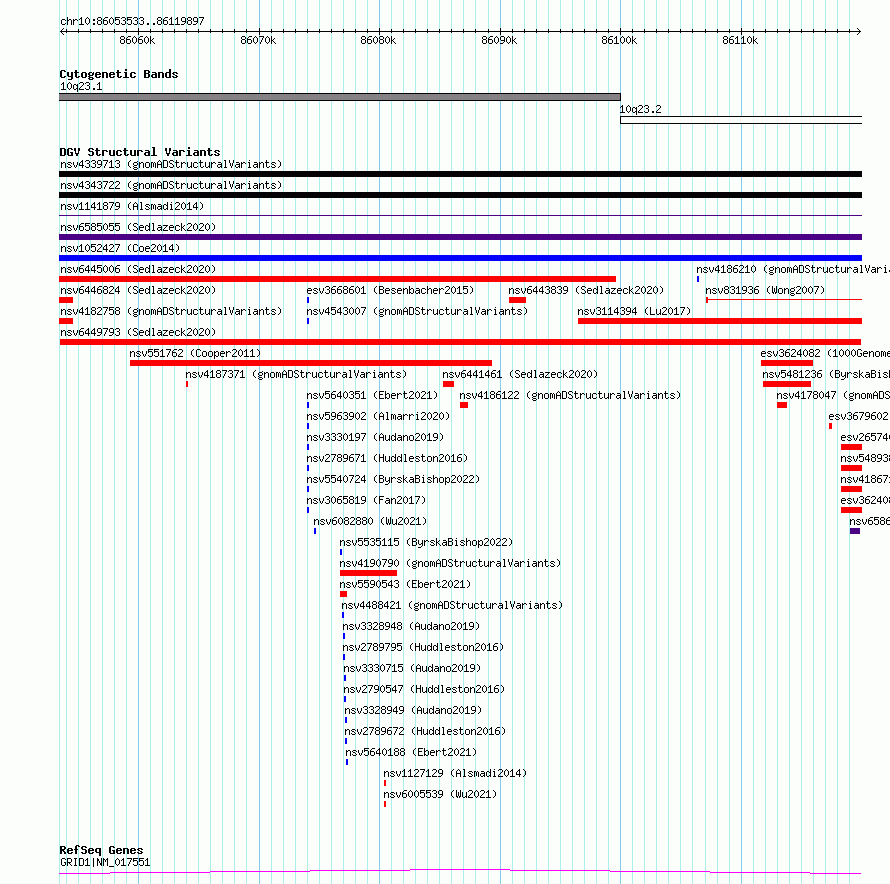Select nsv5590543 (Ebert2021) label
This screenshot has width=890, height=884.
(x=405, y=584)
